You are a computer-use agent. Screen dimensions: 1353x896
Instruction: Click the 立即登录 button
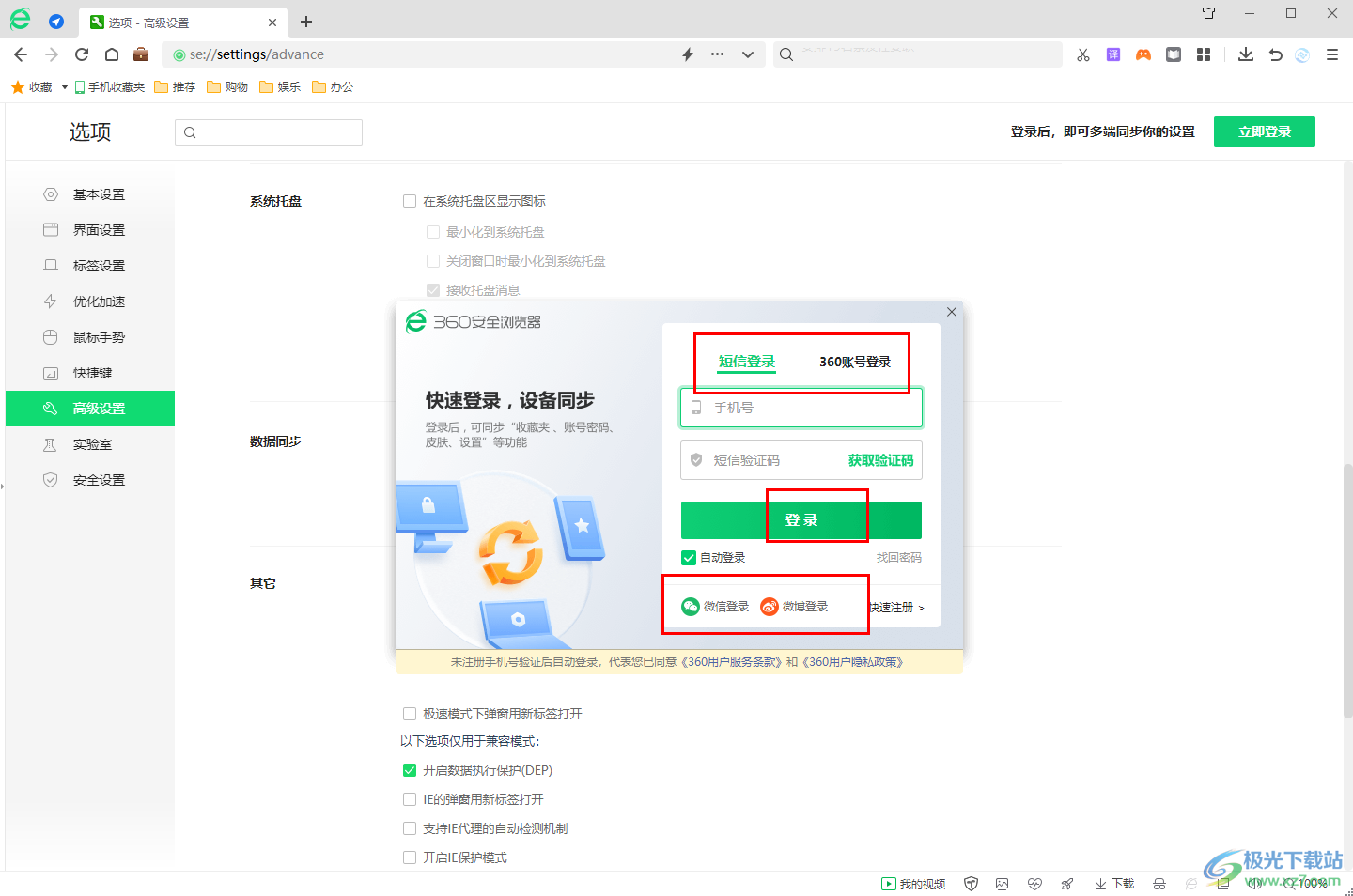1265,131
